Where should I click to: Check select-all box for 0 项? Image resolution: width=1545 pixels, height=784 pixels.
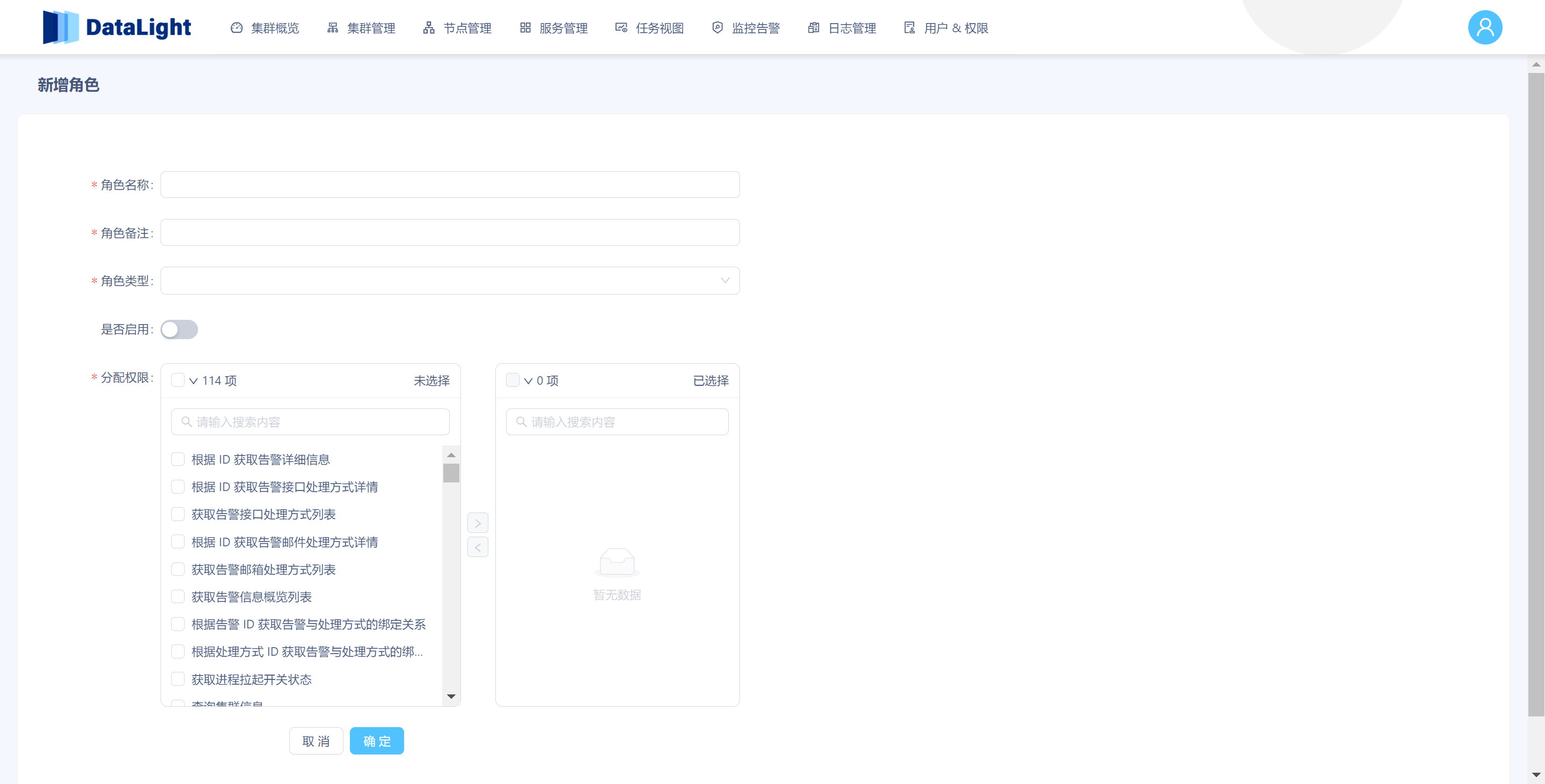coord(512,380)
